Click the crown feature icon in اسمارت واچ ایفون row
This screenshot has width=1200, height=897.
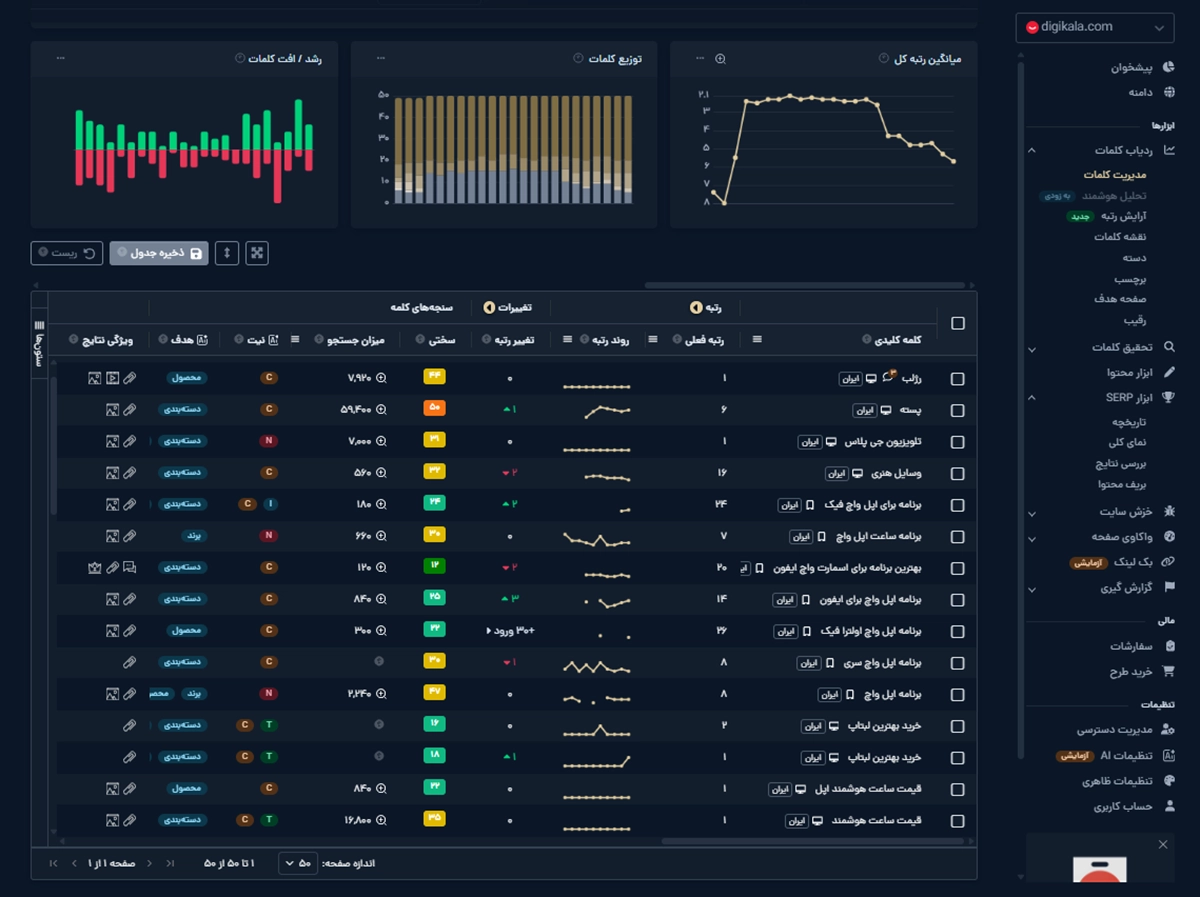[x=94, y=568]
